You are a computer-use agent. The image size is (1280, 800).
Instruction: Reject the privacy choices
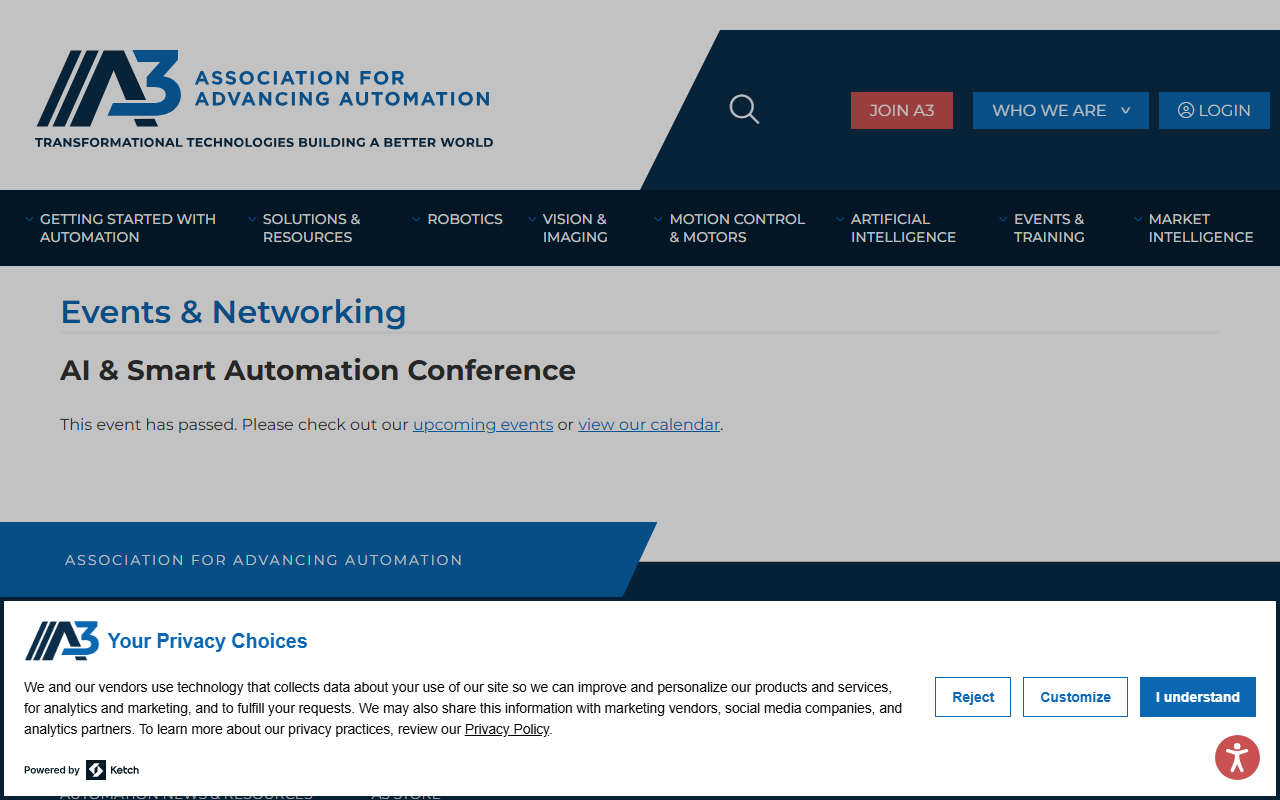[973, 697]
